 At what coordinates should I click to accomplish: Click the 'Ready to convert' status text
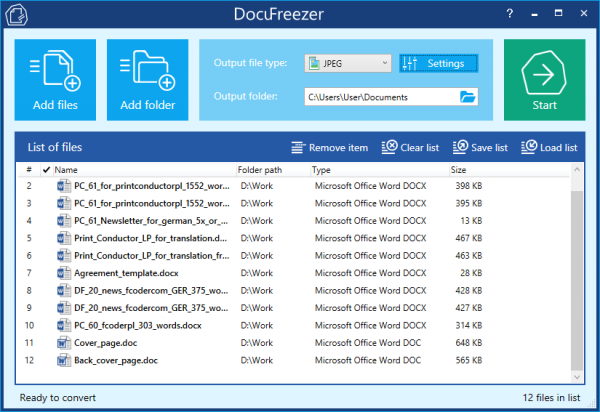(58, 398)
